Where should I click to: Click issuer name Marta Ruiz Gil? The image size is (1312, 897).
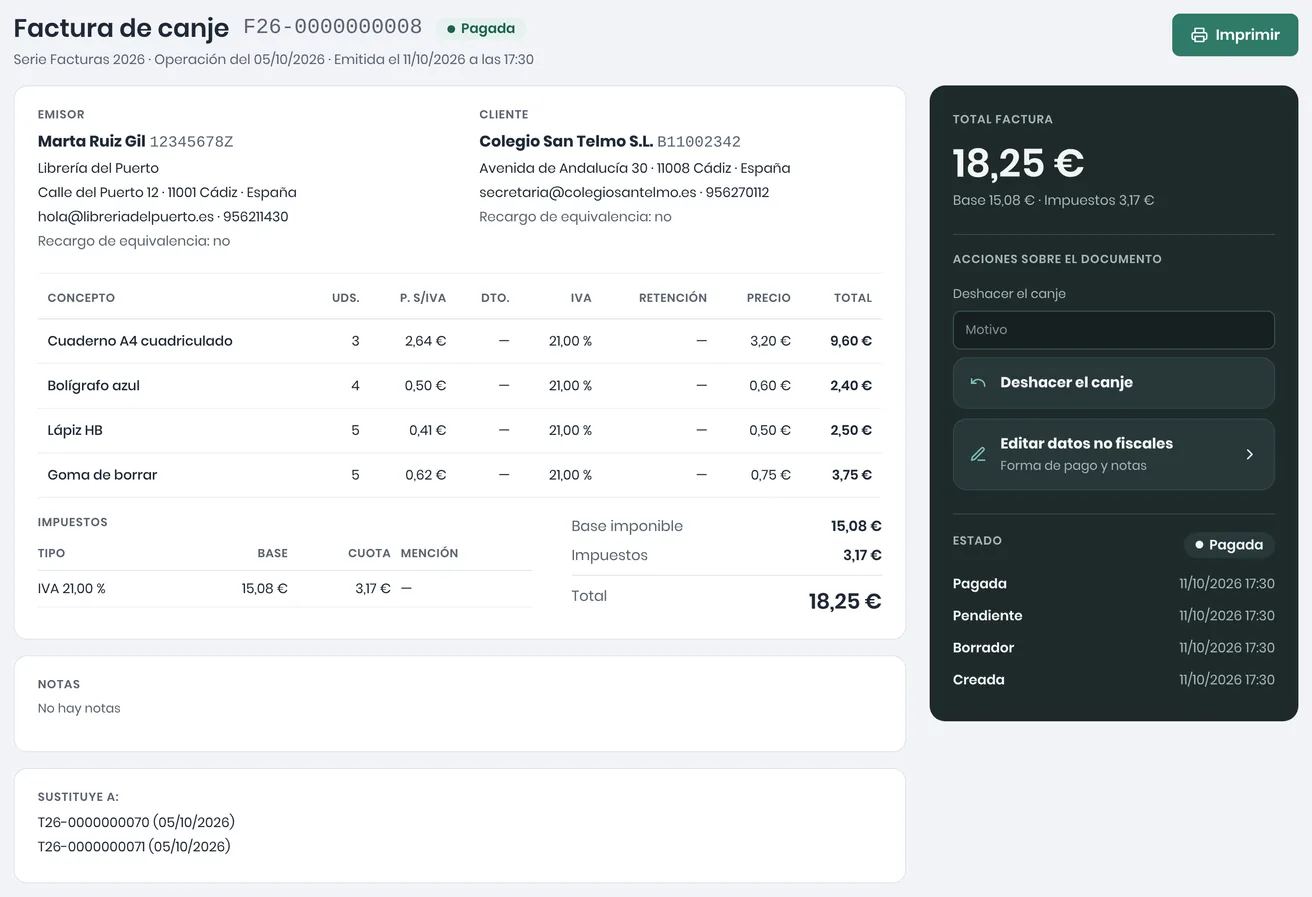92,142
